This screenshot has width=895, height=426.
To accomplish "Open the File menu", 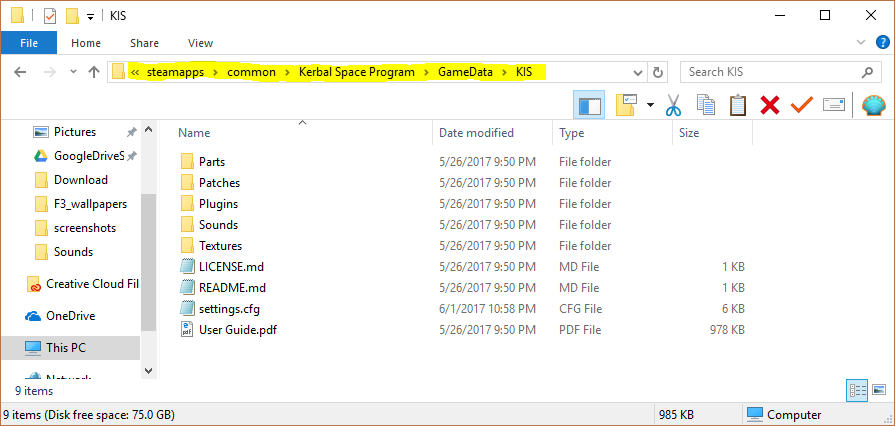I will (x=29, y=43).
